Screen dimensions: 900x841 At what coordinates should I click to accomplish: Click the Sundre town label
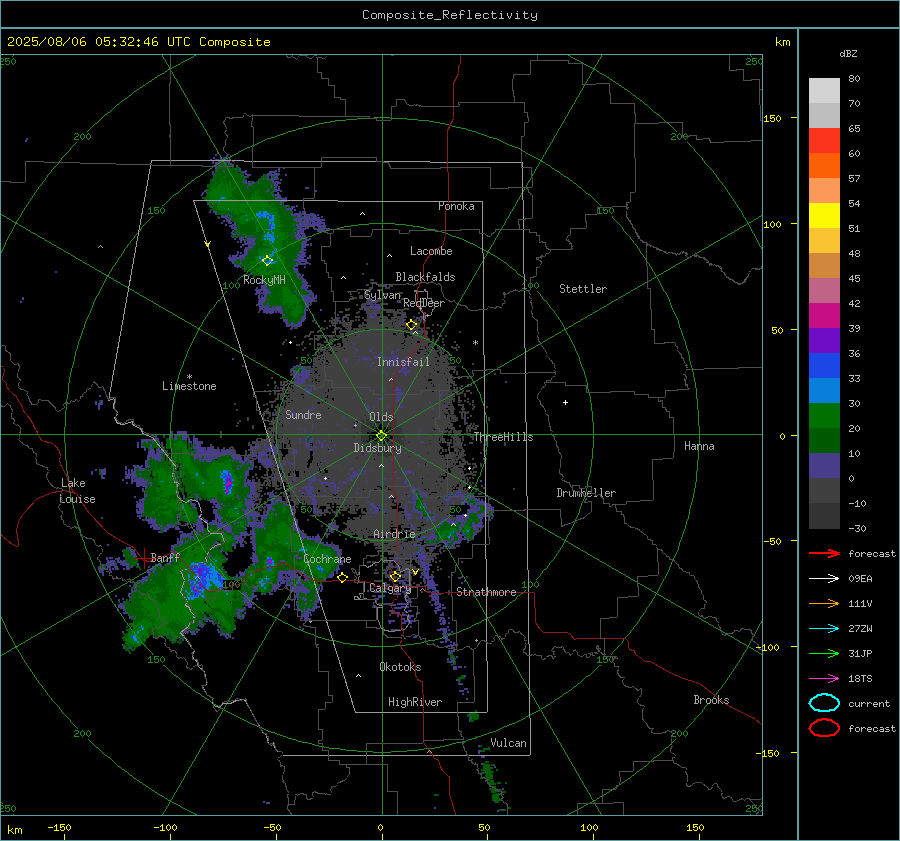pos(303,414)
